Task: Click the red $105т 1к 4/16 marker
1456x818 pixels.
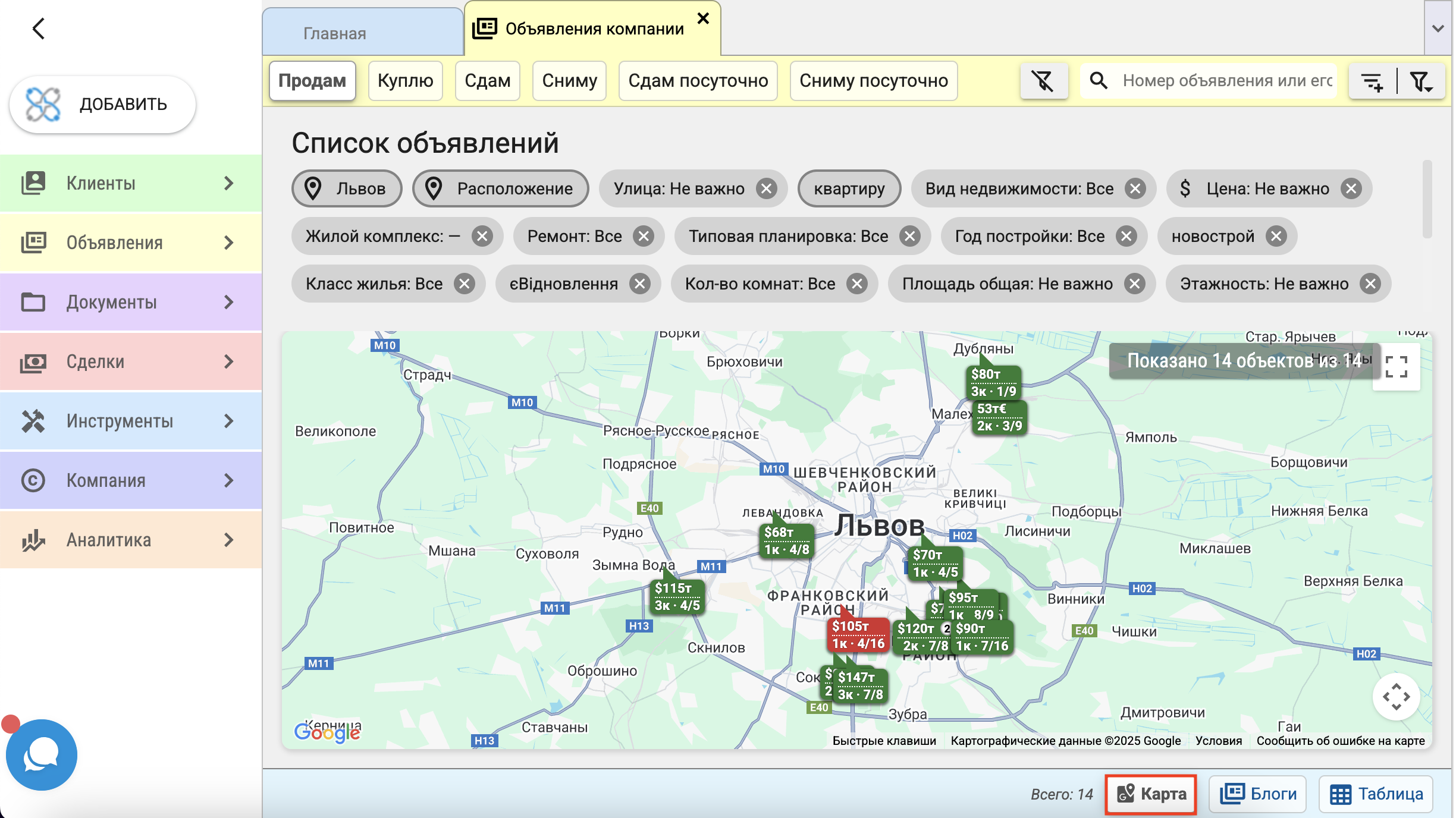Action: point(858,634)
